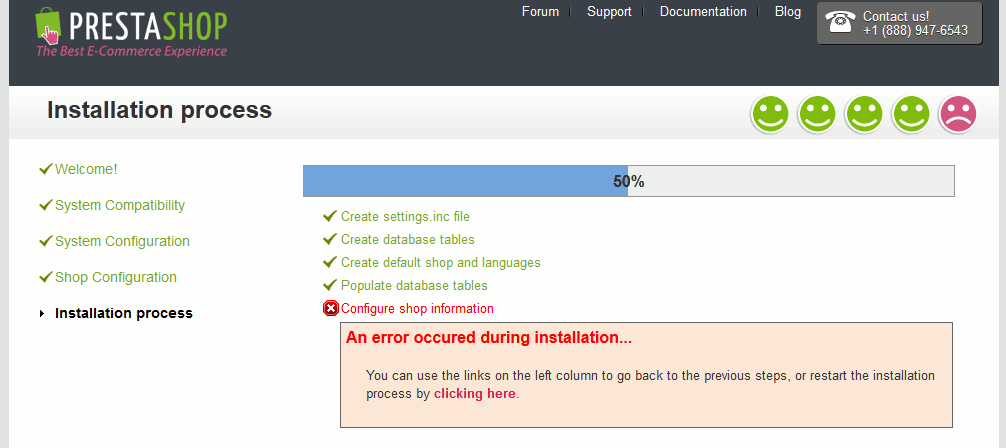Click checkmark beside Create default shop and languages
The height and width of the screenshot is (448, 1006).
tap(330, 263)
